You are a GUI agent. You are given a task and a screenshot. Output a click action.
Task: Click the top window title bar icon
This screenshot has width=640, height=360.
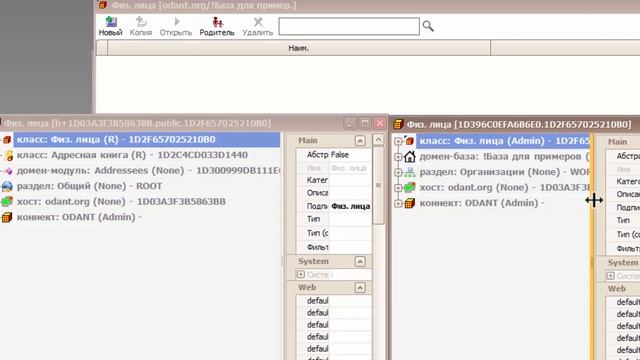tap(103, 5)
